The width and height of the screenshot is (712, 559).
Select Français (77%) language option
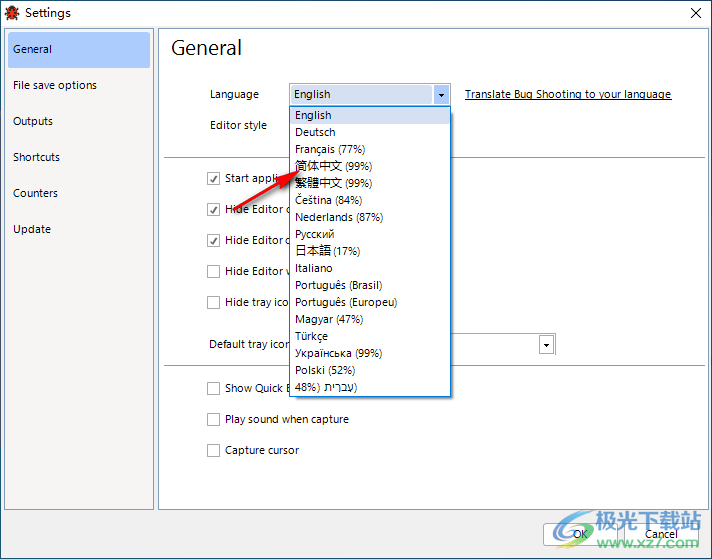coord(370,149)
